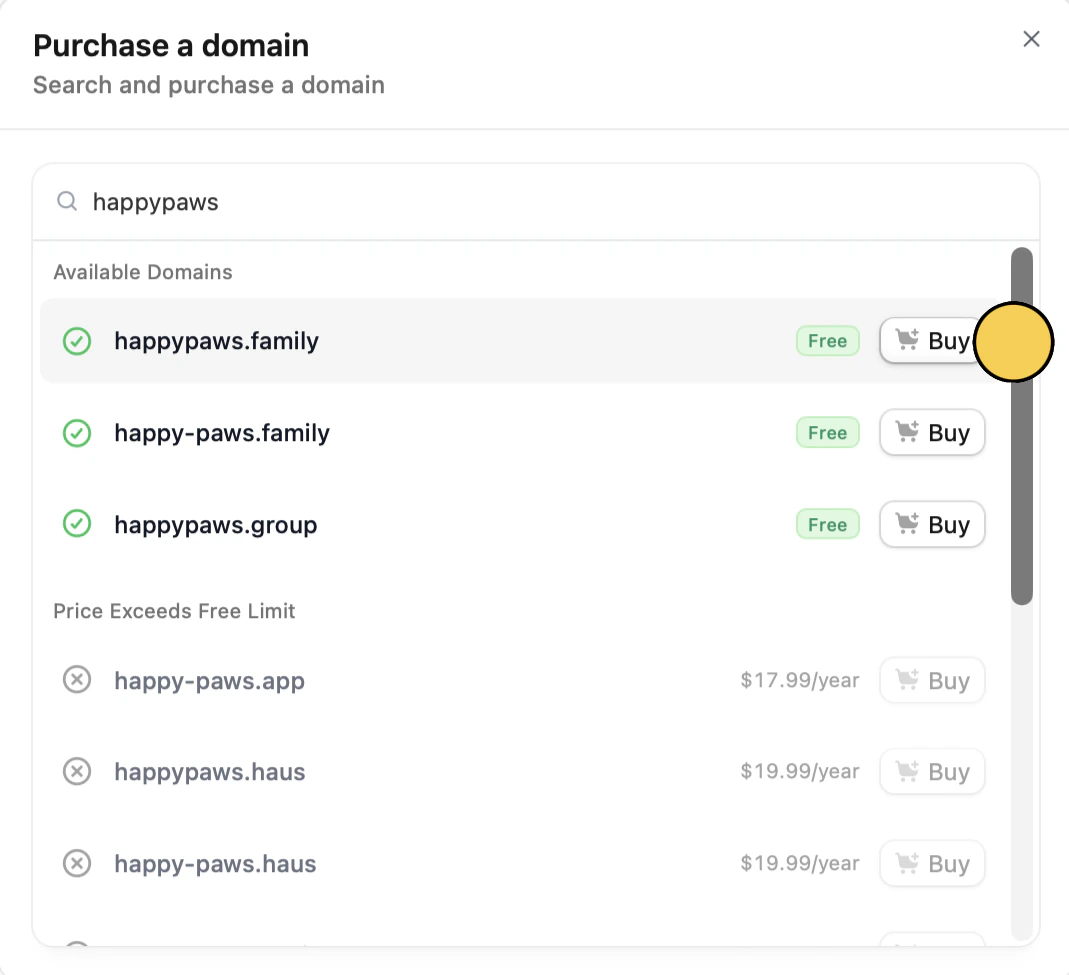Click the domain search input field

(536, 202)
